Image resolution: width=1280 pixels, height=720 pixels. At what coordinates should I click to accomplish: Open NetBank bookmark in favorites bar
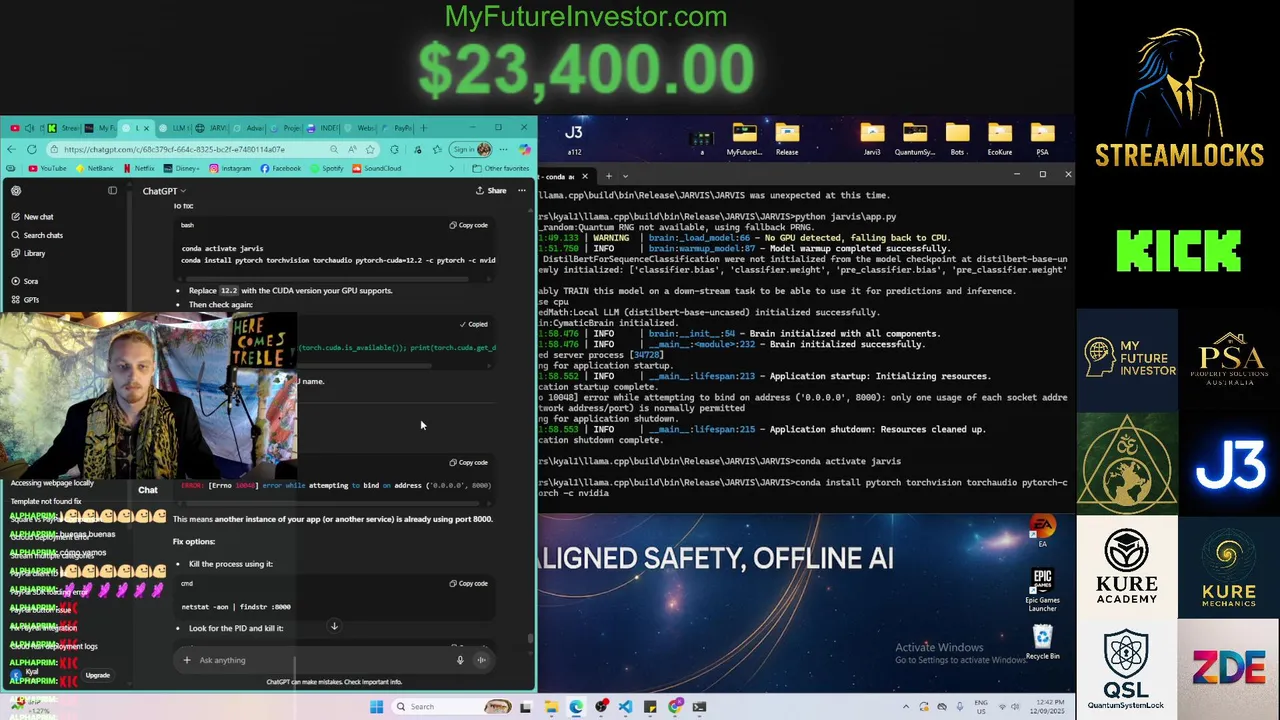point(94,168)
